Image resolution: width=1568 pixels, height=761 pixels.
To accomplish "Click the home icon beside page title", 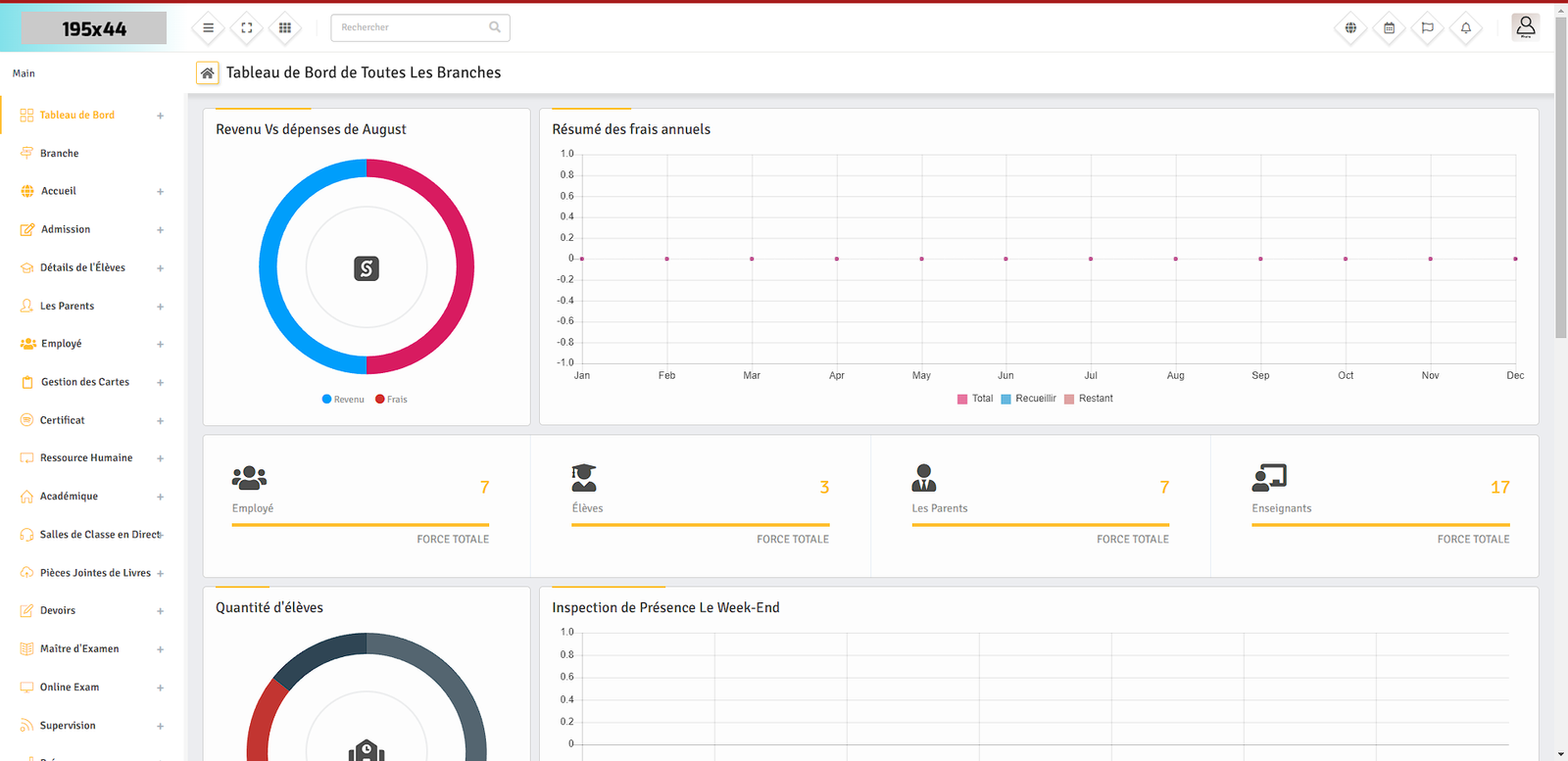I will [x=208, y=73].
